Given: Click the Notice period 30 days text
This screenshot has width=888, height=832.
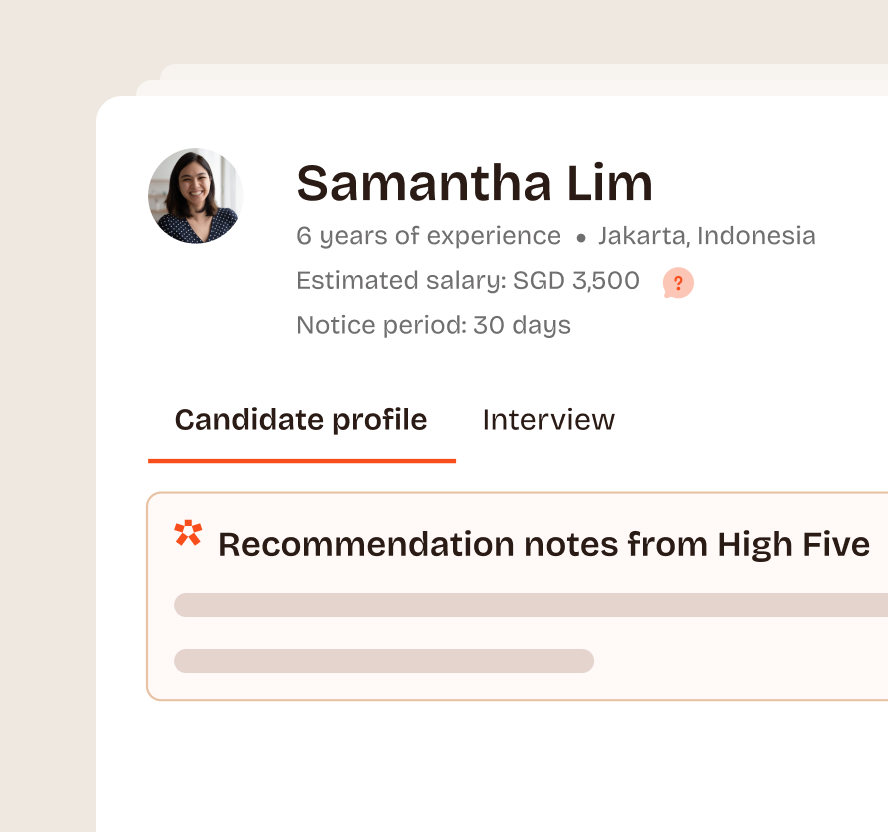Looking at the screenshot, I should click(x=433, y=325).
